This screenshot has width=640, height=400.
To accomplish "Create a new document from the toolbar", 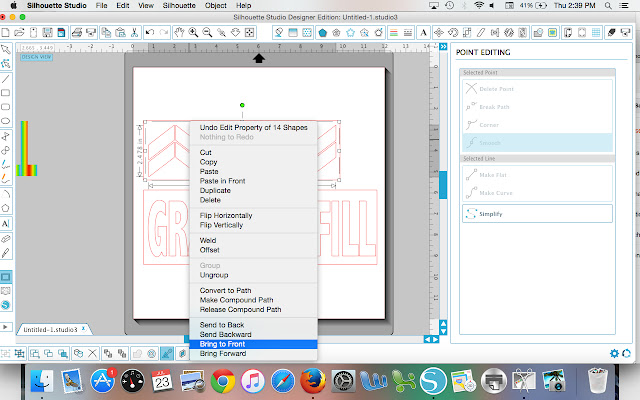I will coord(6,33).
